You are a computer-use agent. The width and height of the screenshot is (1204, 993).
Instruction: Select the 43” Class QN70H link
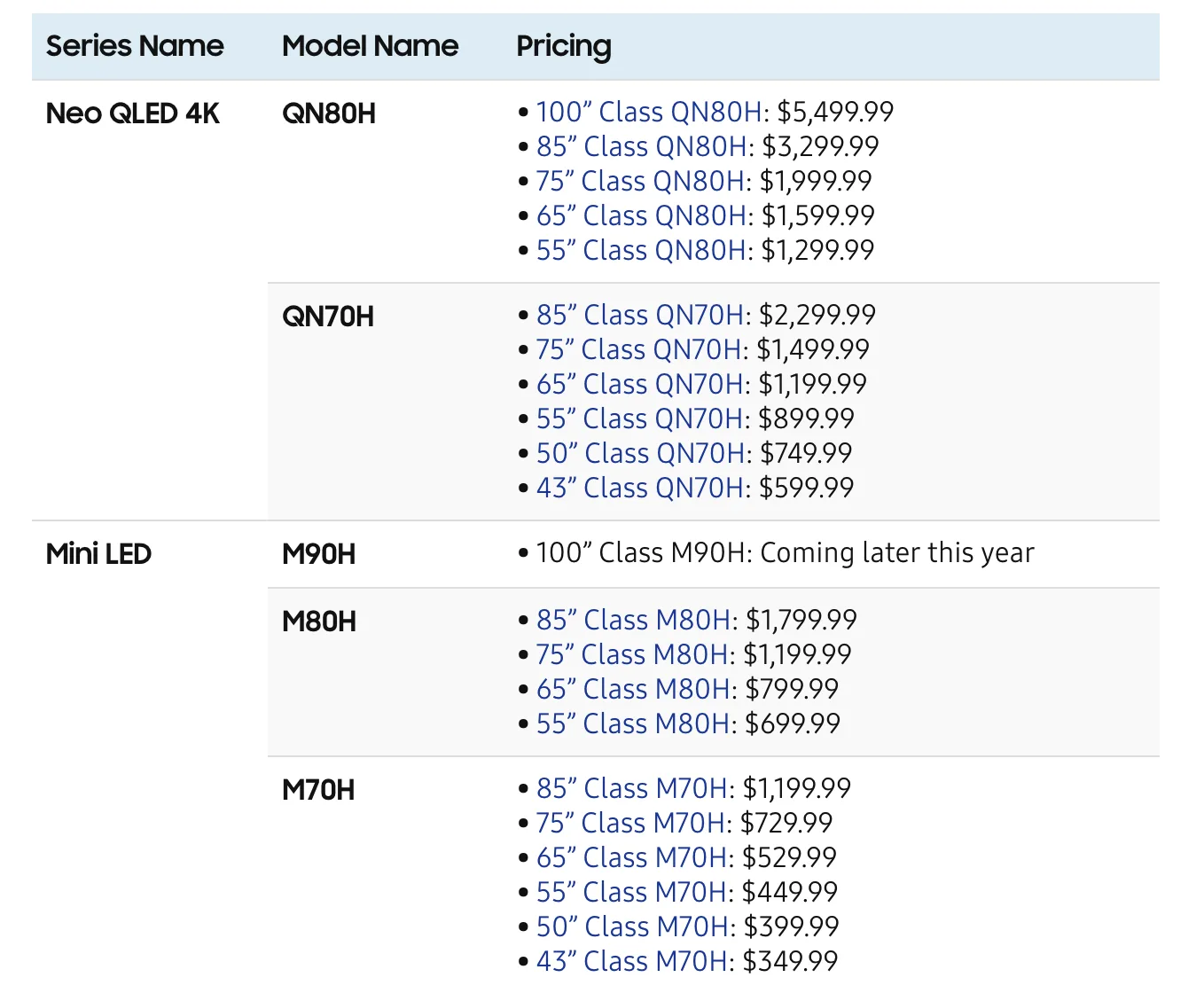click(641, 489)
